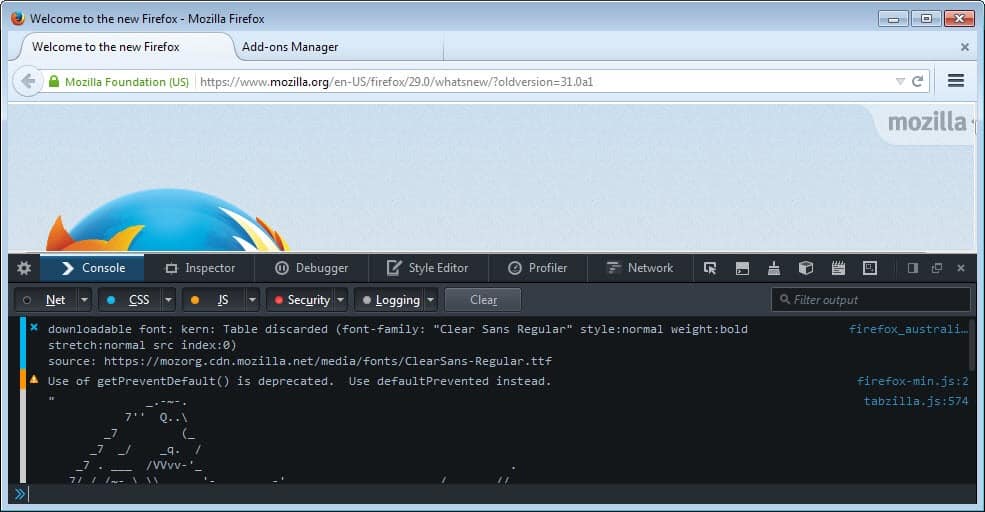Open developer tools in separate window
Viewport: 985px width, 512px height.
pyautogui.click(x=937, y=268)
